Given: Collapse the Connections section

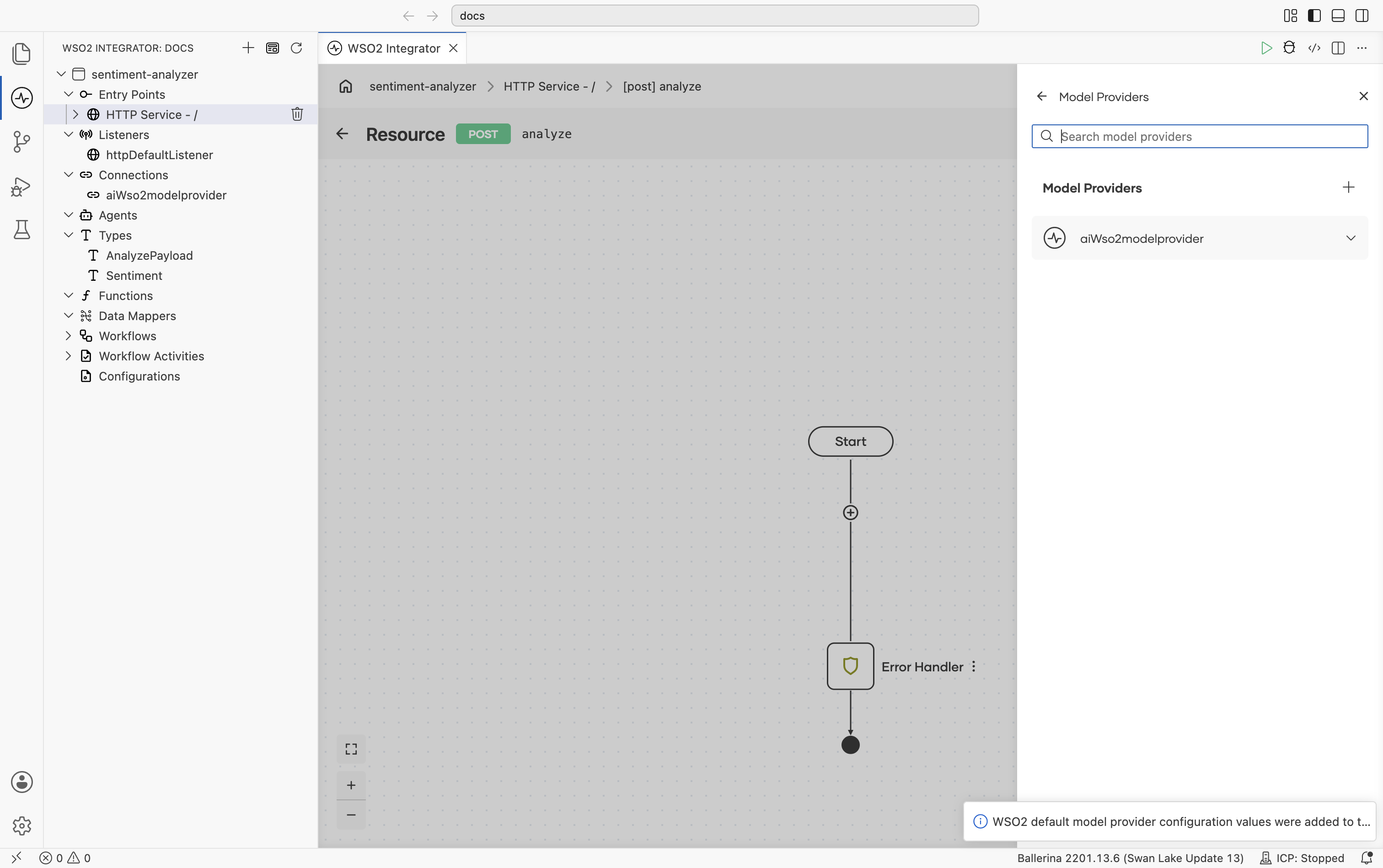Looking at the screenshot, I should point(68,175).
